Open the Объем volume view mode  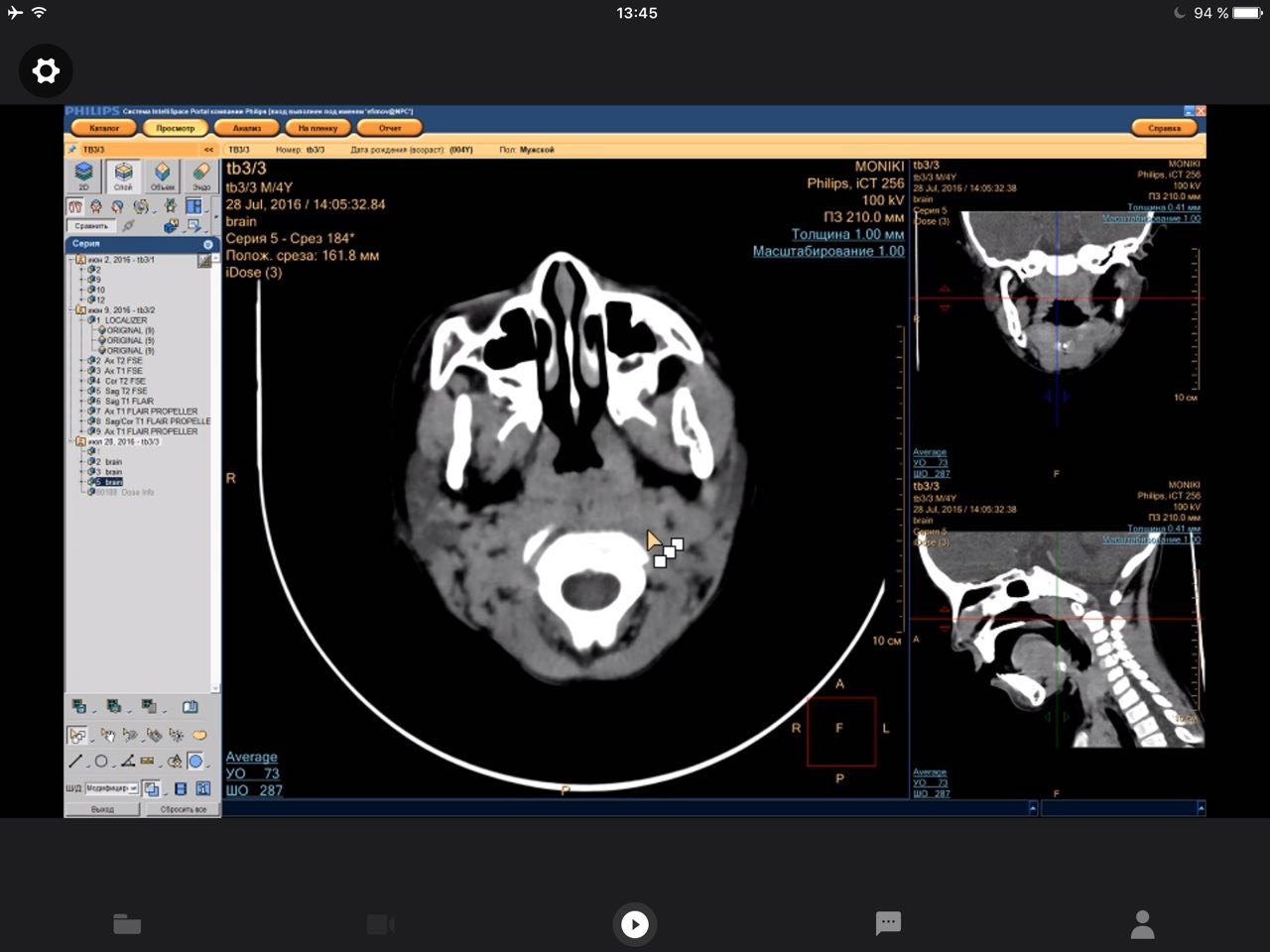(163, 177)
